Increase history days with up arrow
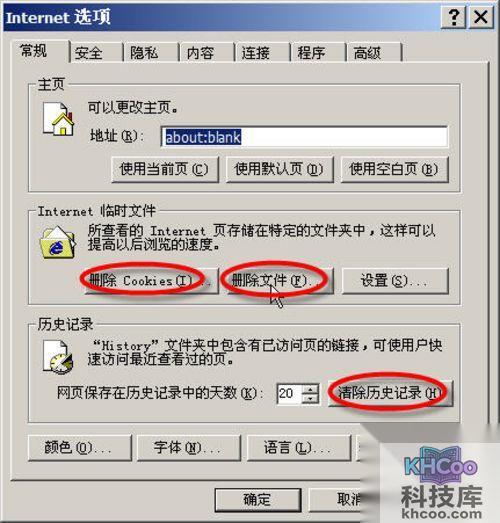 click(x=310, y=389)
